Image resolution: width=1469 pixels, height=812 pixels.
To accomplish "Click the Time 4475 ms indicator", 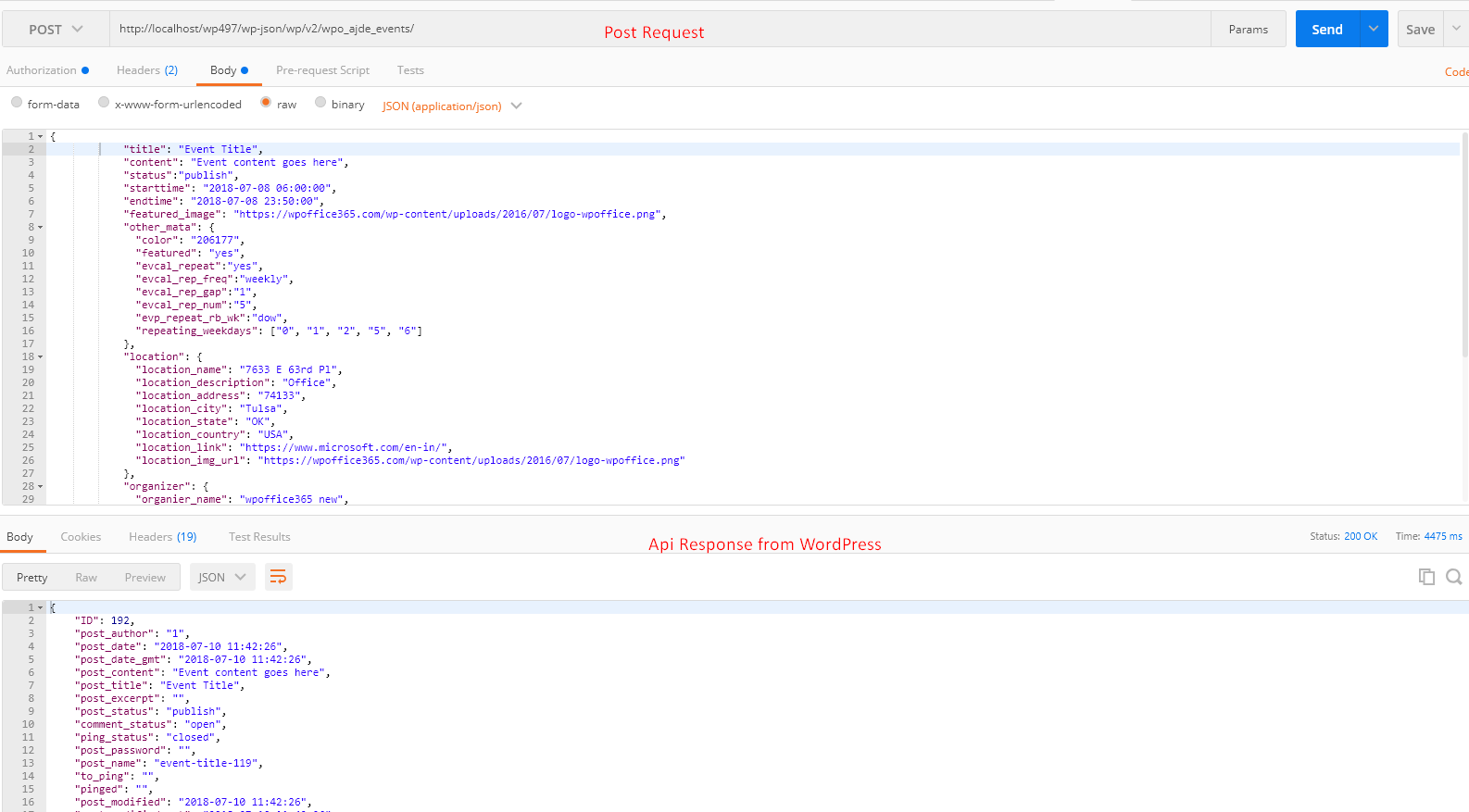I will 1429,536.
